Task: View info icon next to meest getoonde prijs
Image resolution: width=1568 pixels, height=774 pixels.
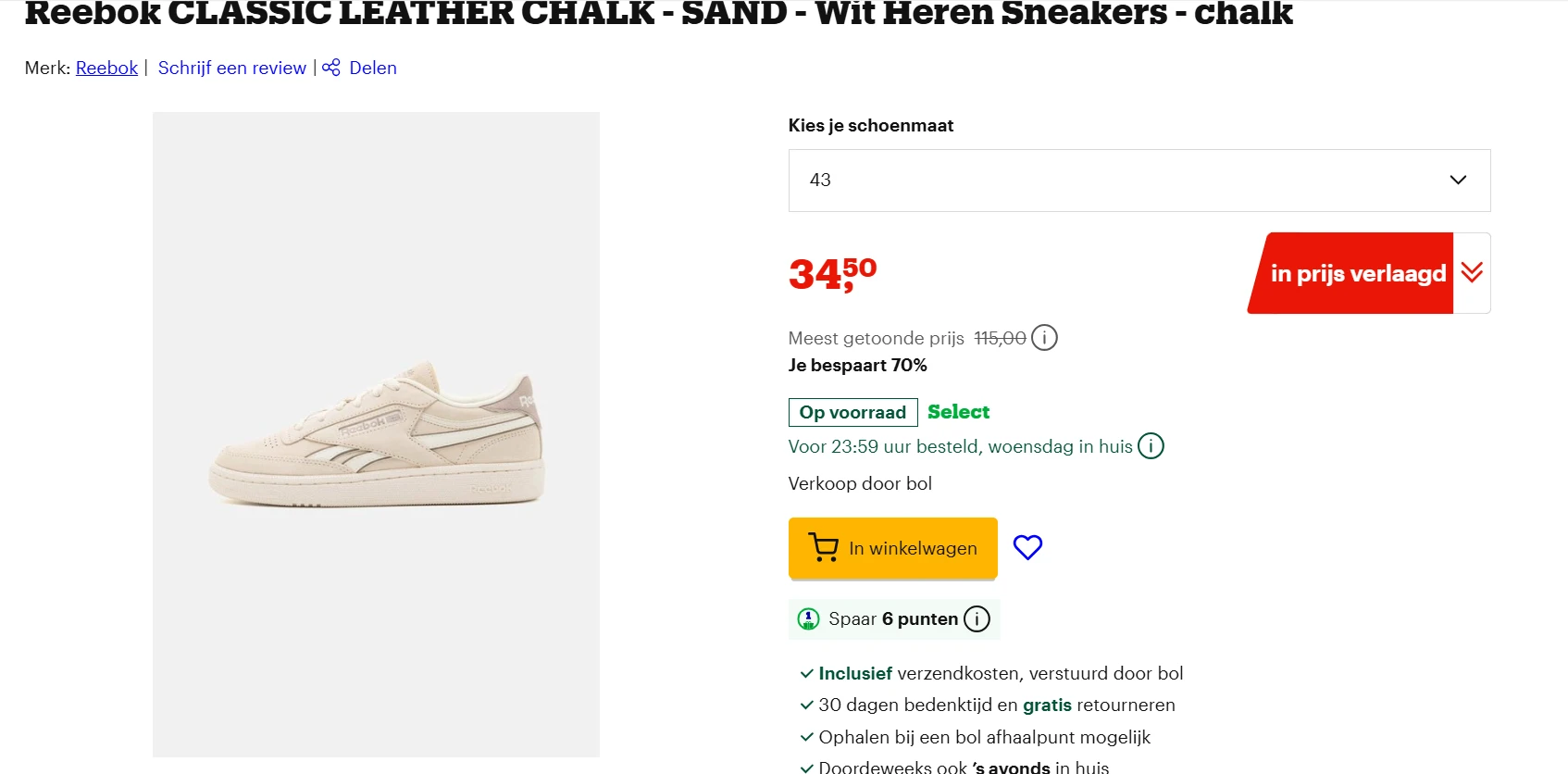Action: pos(1045,337)
